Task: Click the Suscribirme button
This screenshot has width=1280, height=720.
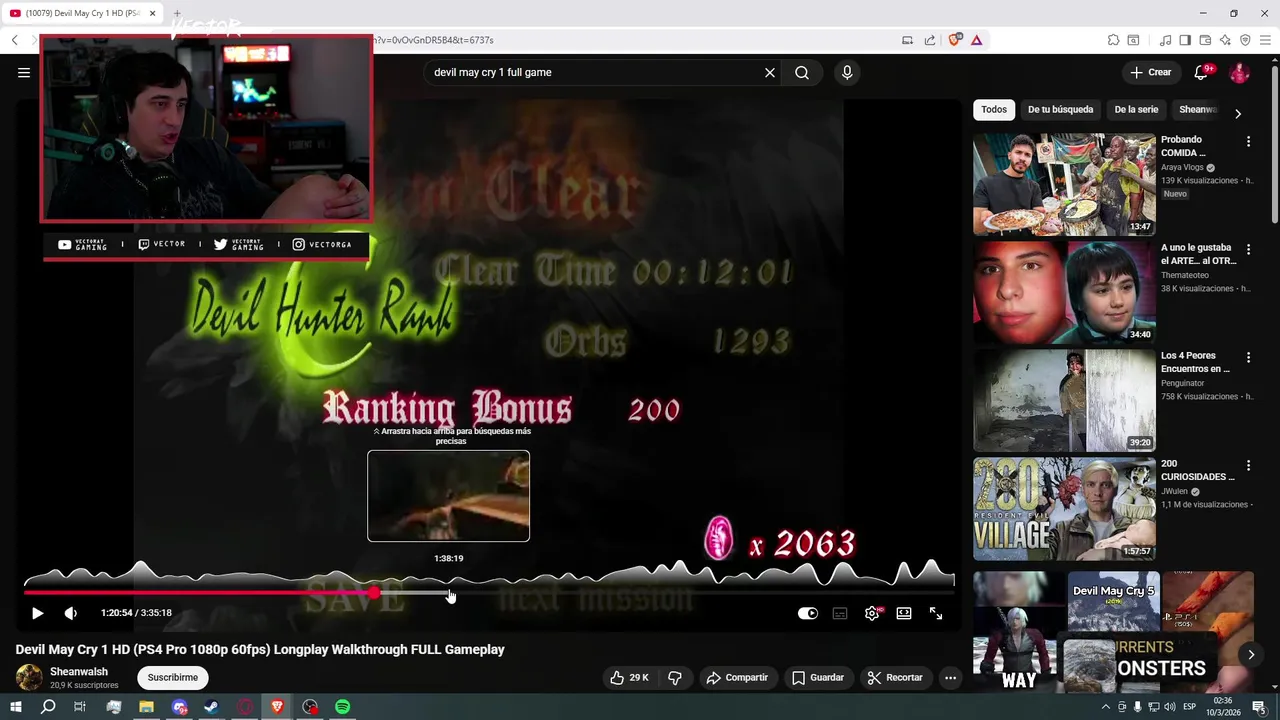Action: [x=173, y=677]
